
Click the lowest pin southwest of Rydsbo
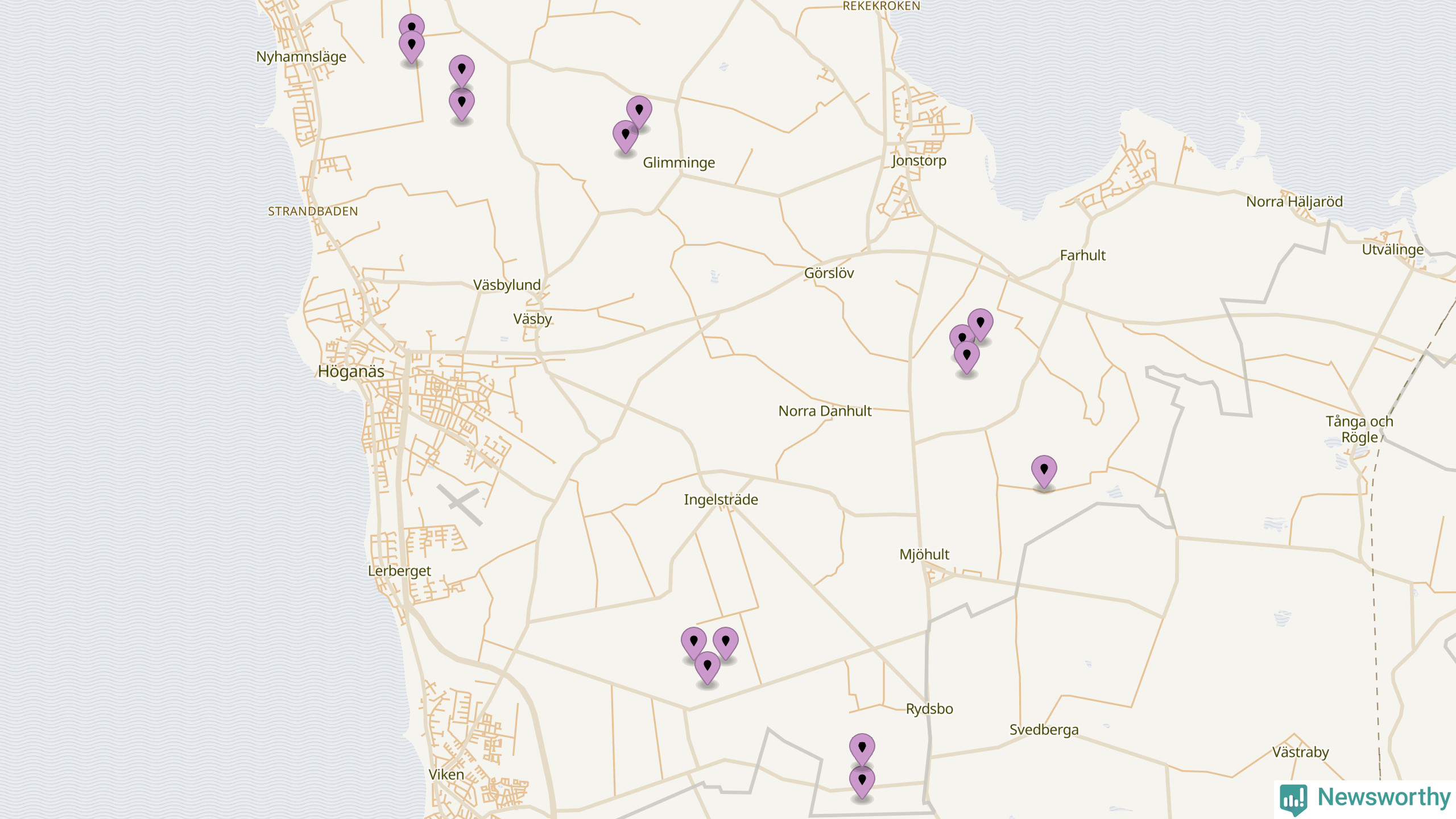coord(862,783)
